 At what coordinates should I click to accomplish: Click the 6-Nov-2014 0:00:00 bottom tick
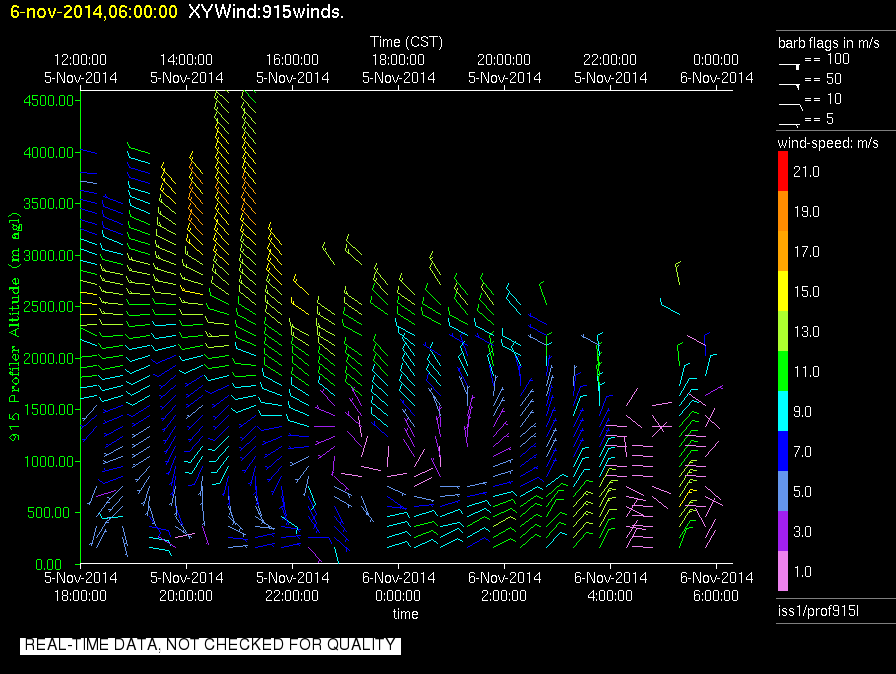(398, 587)
